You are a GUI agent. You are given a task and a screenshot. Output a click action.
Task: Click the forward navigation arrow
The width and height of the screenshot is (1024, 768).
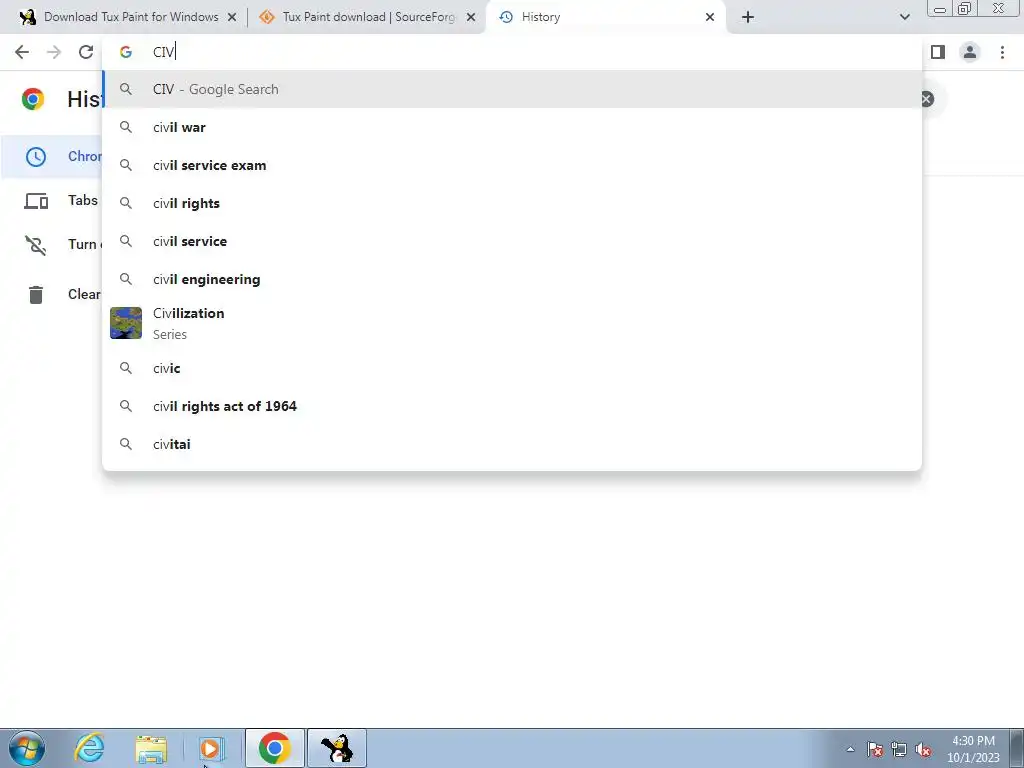[54, 52]
